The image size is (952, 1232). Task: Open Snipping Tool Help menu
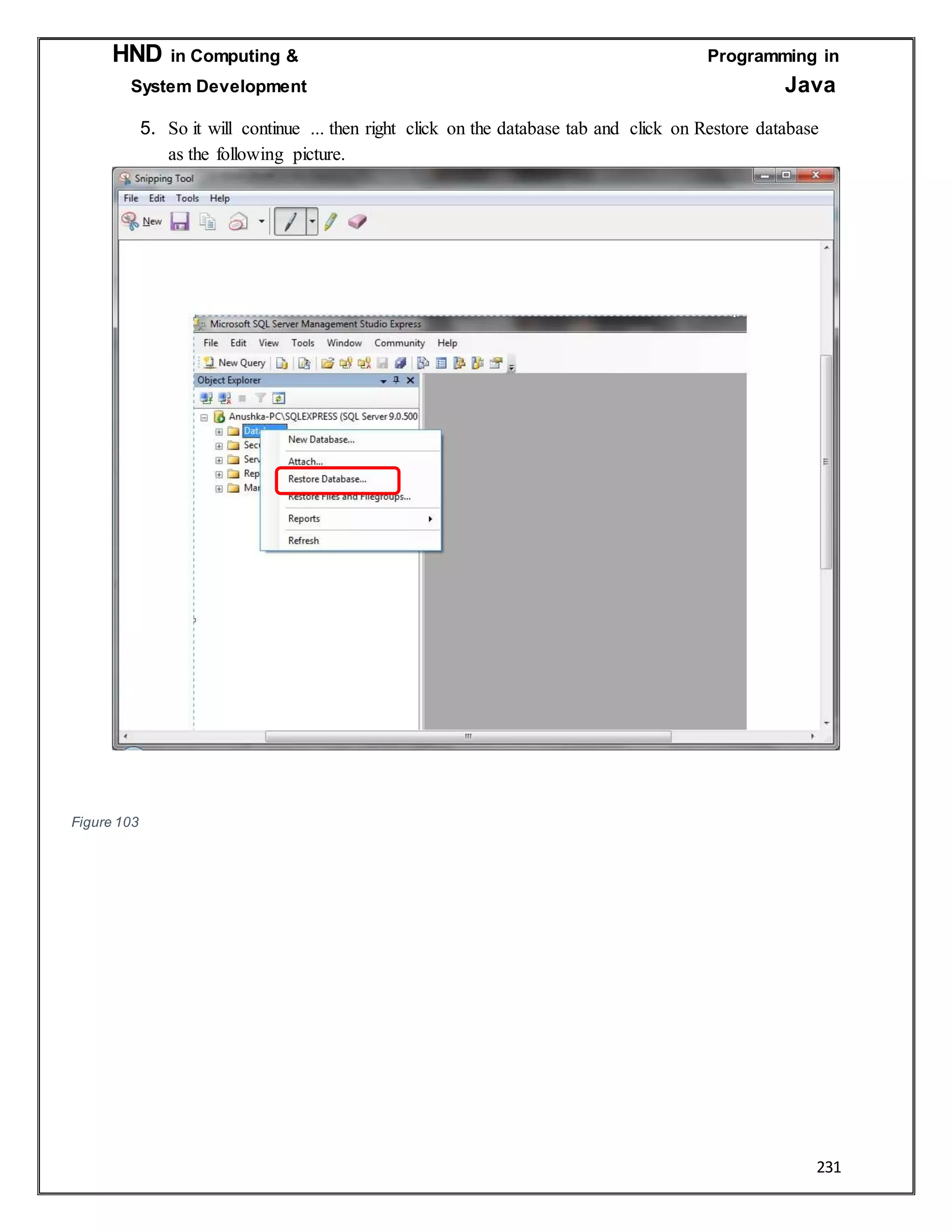(x=219, y=198)
